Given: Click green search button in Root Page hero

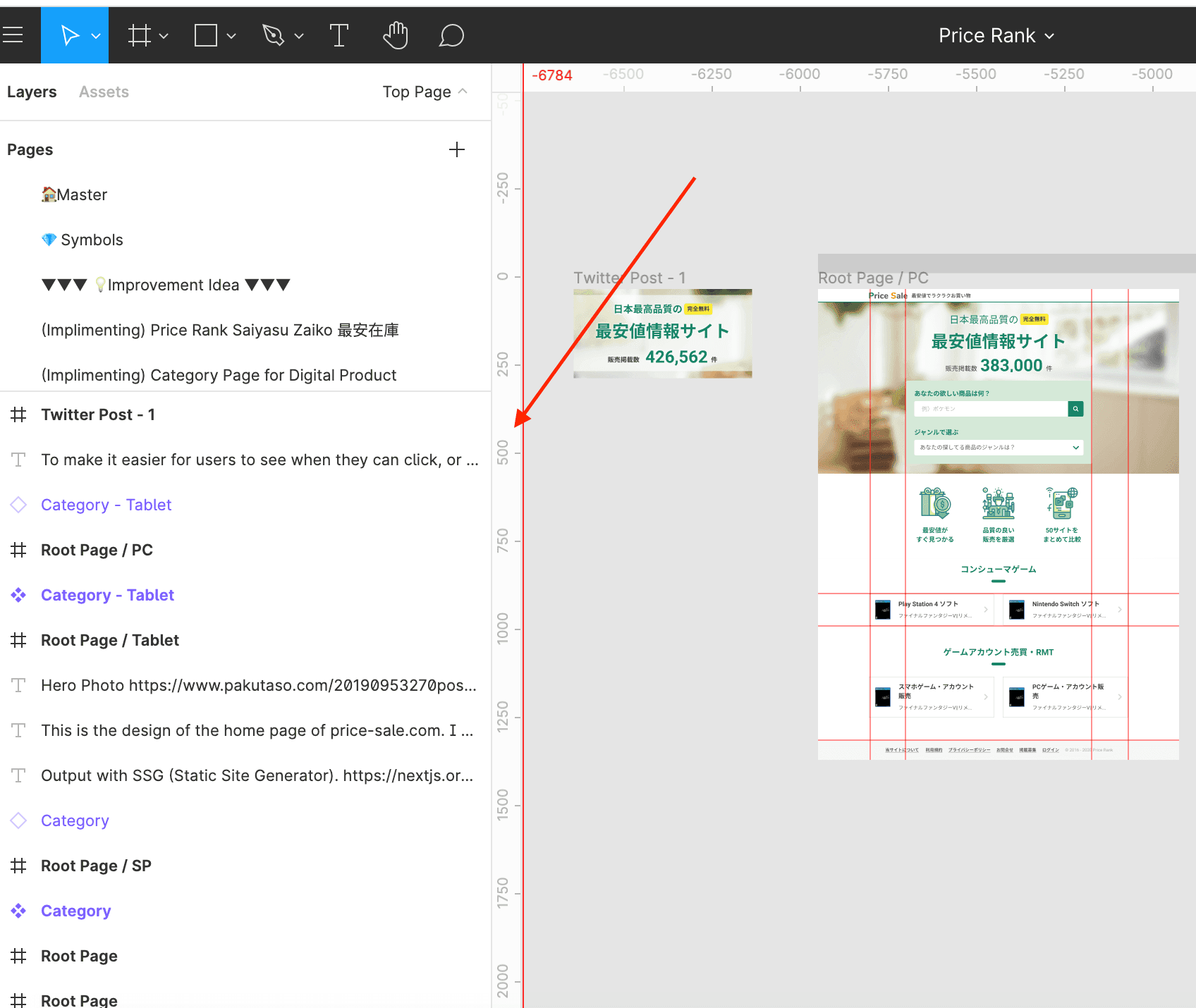Looking at the screenshot, I should (x=1075, y=409).
